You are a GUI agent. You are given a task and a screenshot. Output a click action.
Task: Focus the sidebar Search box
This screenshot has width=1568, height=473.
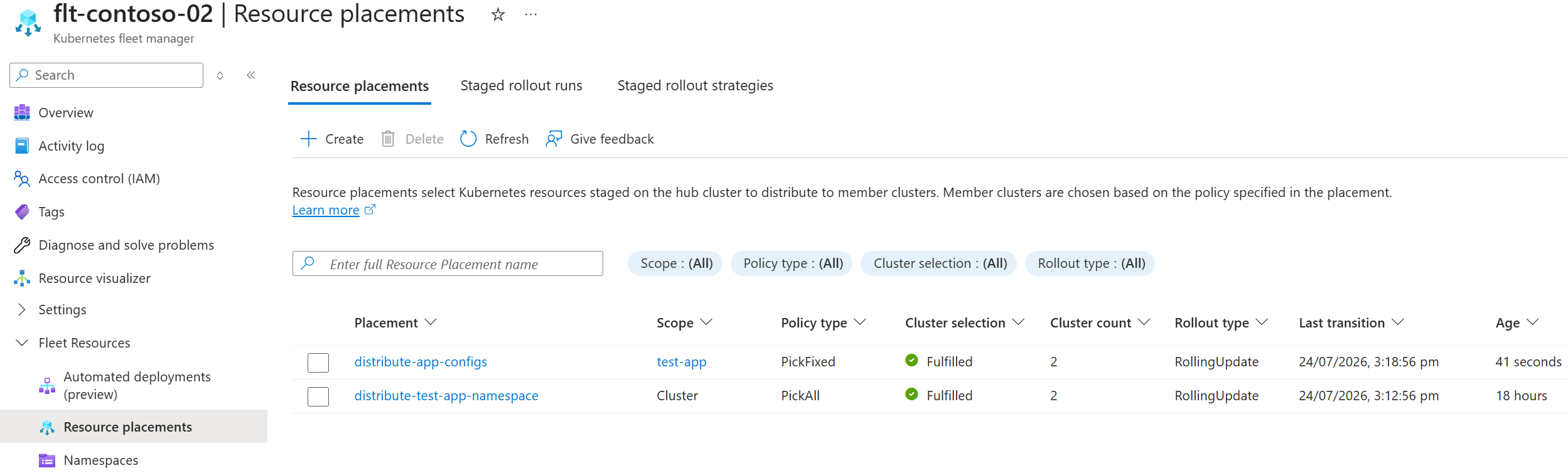[107, 75]
